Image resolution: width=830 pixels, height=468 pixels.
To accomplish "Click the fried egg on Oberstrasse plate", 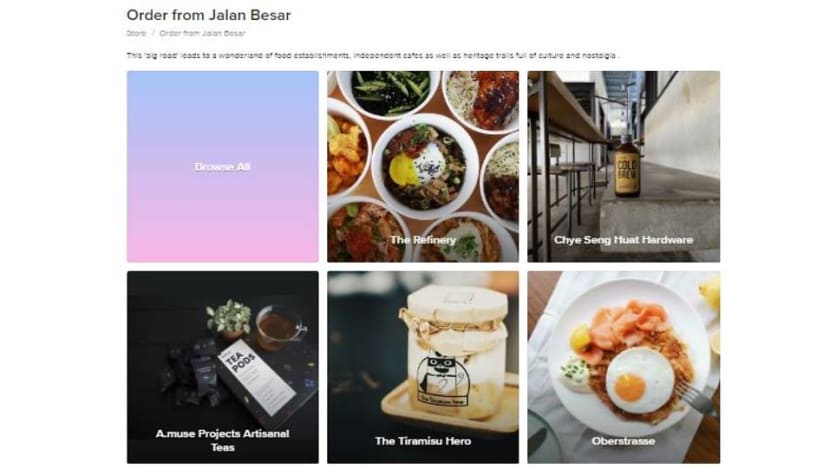I will tap(639, 382).
